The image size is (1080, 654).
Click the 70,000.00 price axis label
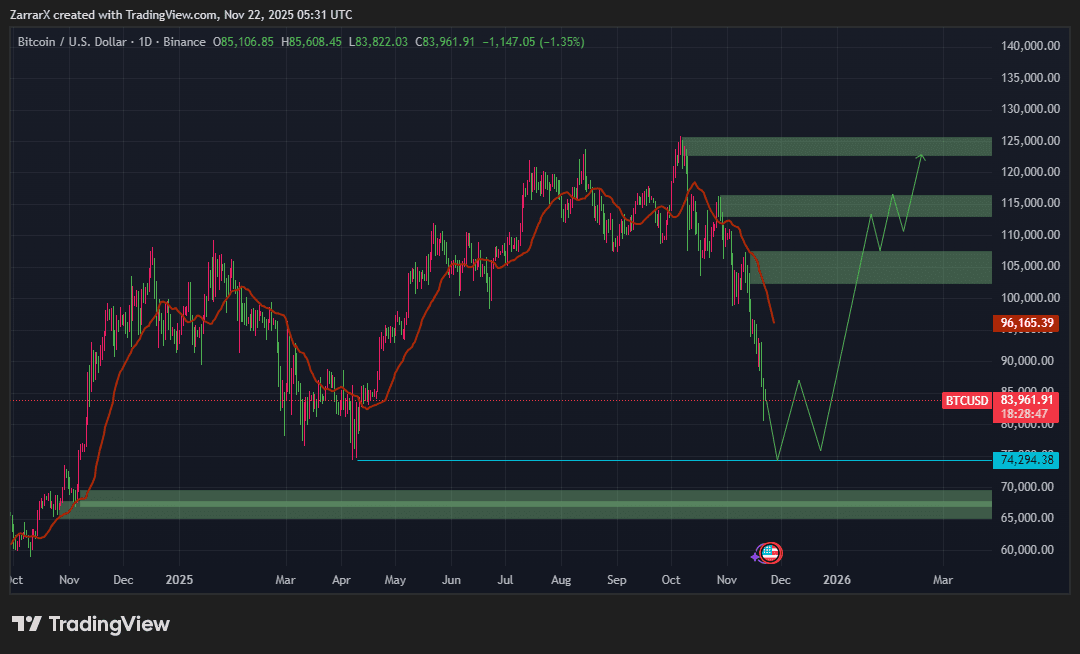tap(1027, 487)
